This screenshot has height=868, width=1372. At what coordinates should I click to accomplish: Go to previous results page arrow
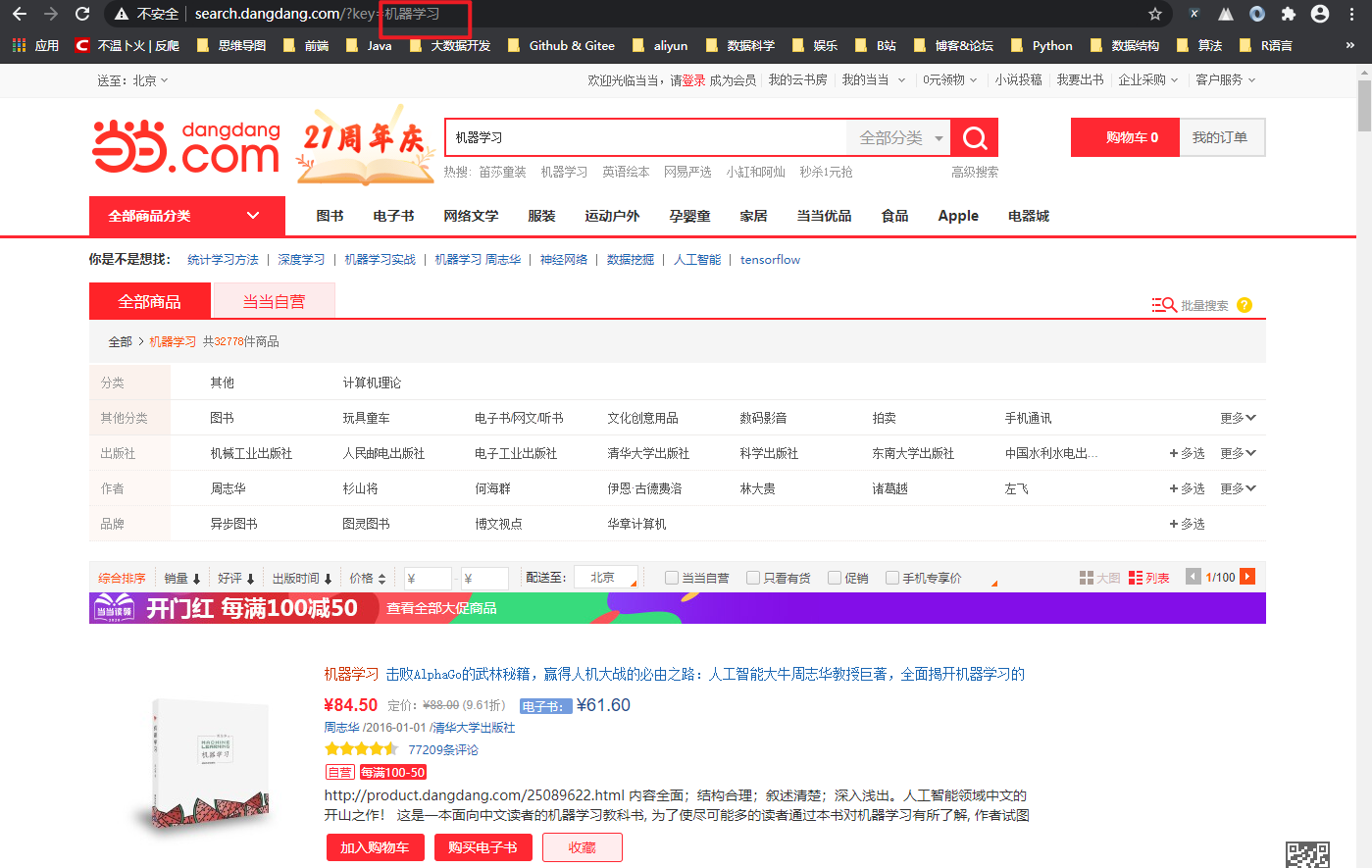(1193, 577)
